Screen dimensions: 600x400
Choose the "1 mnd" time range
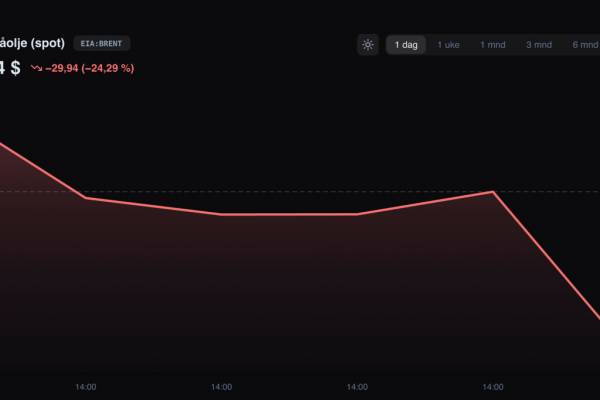pos(493,45)
